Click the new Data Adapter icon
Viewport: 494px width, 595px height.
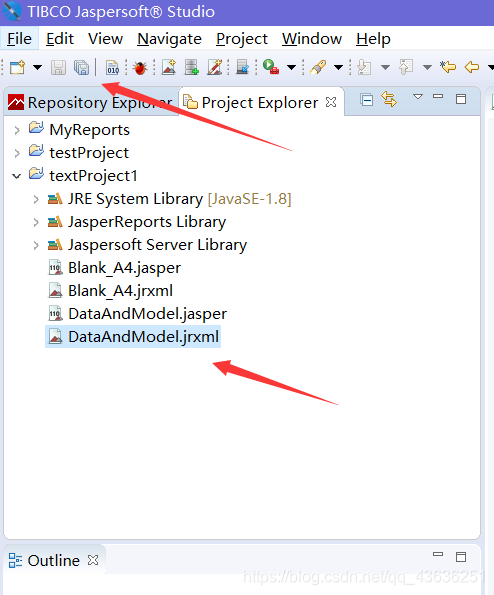tap(192, 67)
